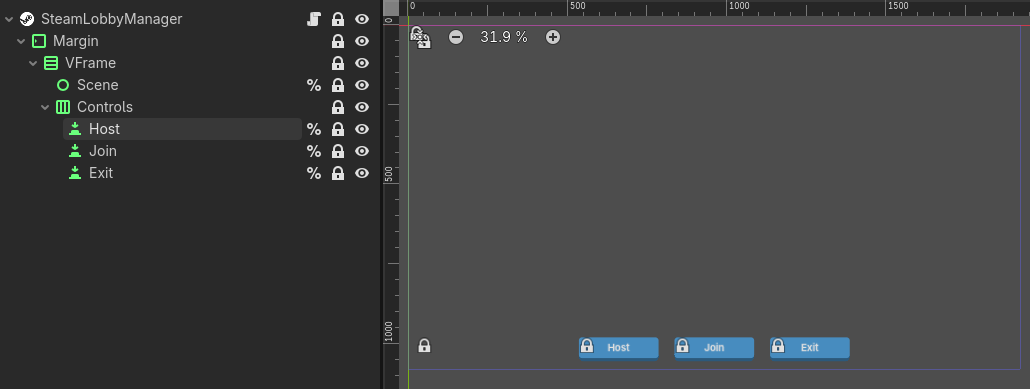Collapse the Margin tree node

[x=21, y=41]
